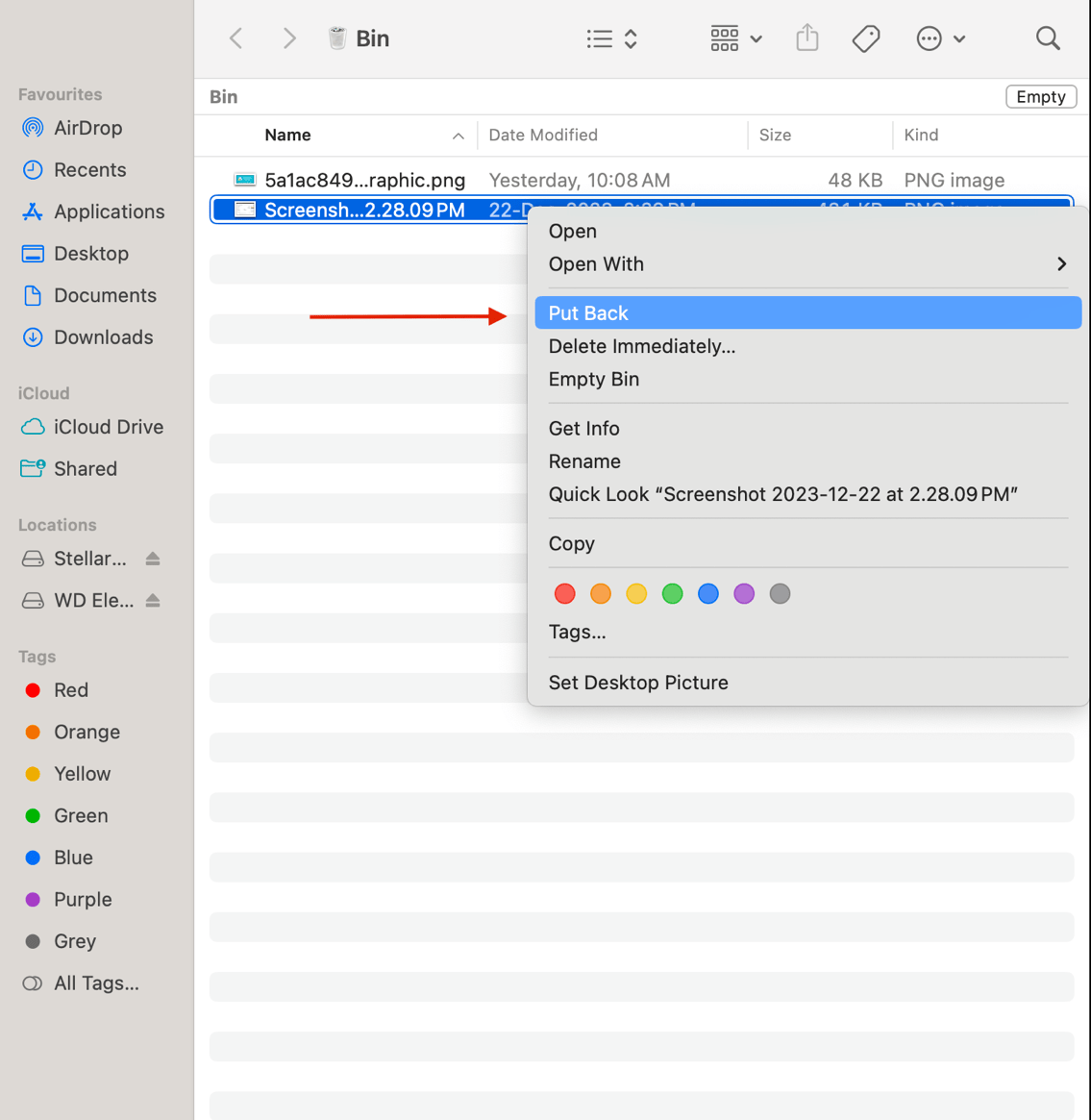The image size is (1091, 1120).
Task: Click the Share icon in the toolbar
Action: [807, 38]
